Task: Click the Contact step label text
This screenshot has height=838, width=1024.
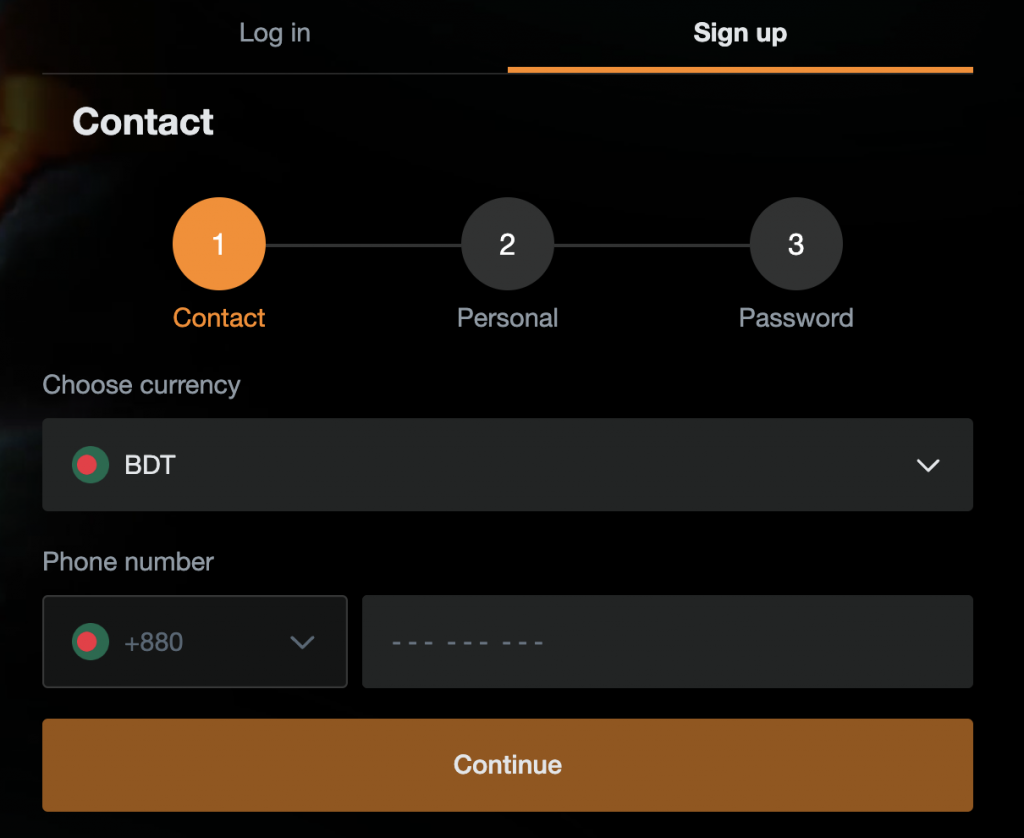Action: pos(218,317)
